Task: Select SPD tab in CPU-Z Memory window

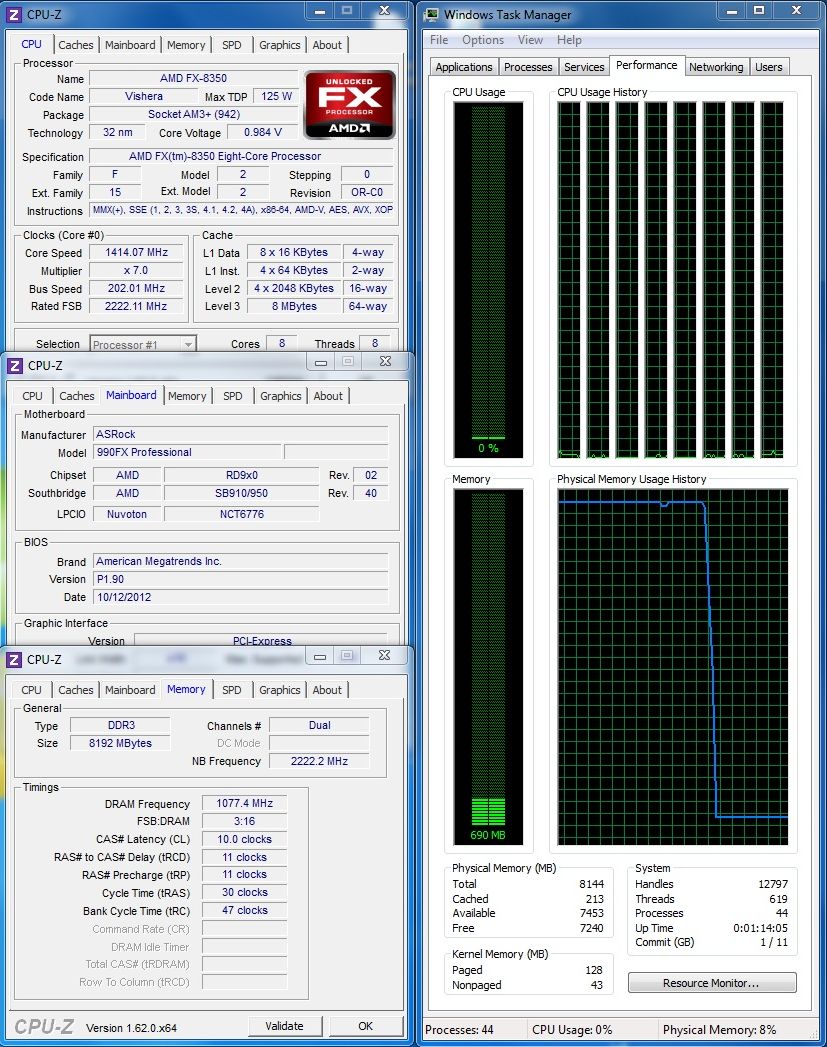Action: point(232,690)
